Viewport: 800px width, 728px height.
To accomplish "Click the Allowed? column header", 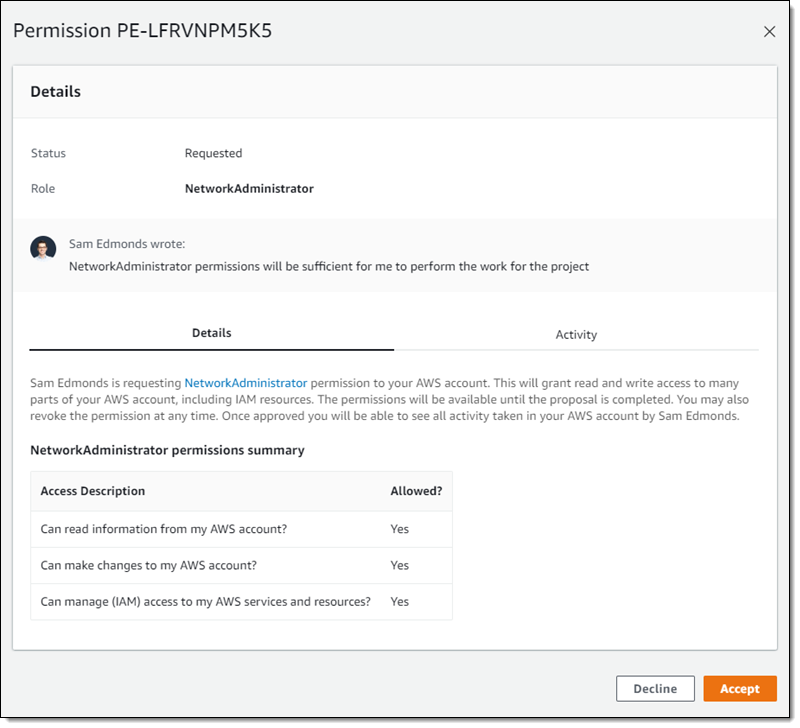I will [x=416, y=492].
